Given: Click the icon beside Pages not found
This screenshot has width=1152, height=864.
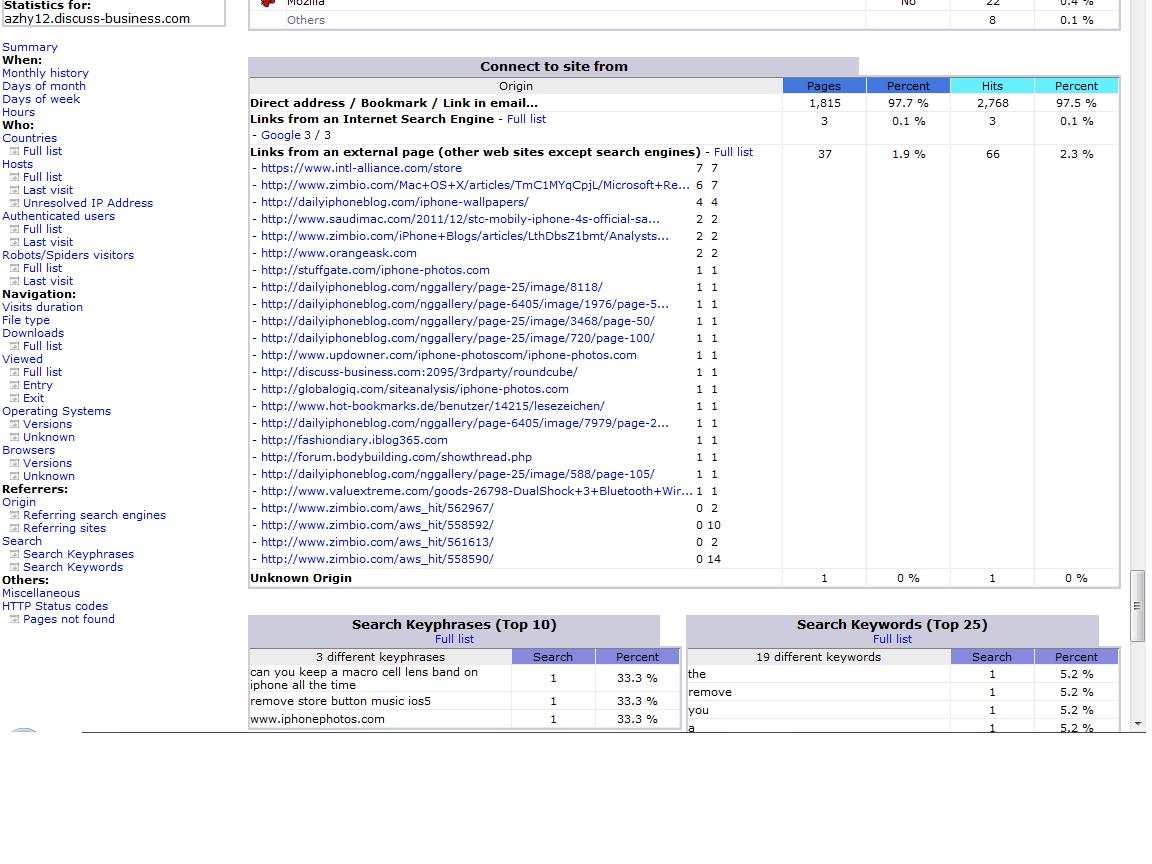Looking at the screenshot, I should tap(14, 619).
